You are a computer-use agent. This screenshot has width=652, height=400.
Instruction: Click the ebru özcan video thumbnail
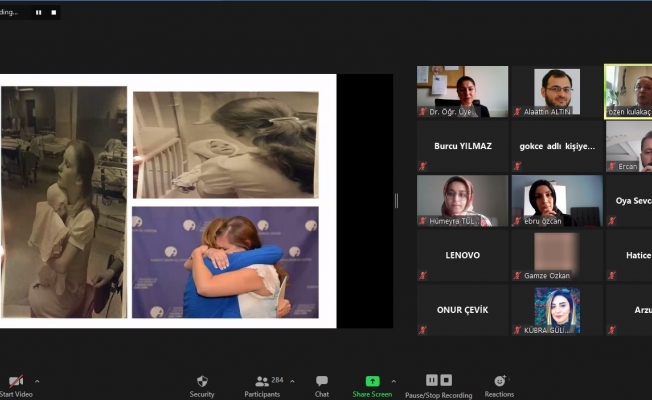557,200
